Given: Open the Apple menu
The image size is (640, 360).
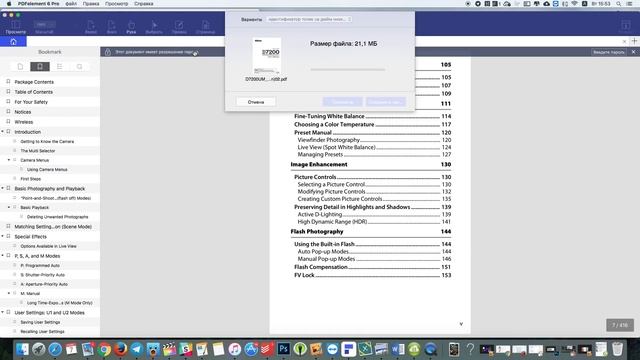Looking at the screenshot, I should [9, 4].
